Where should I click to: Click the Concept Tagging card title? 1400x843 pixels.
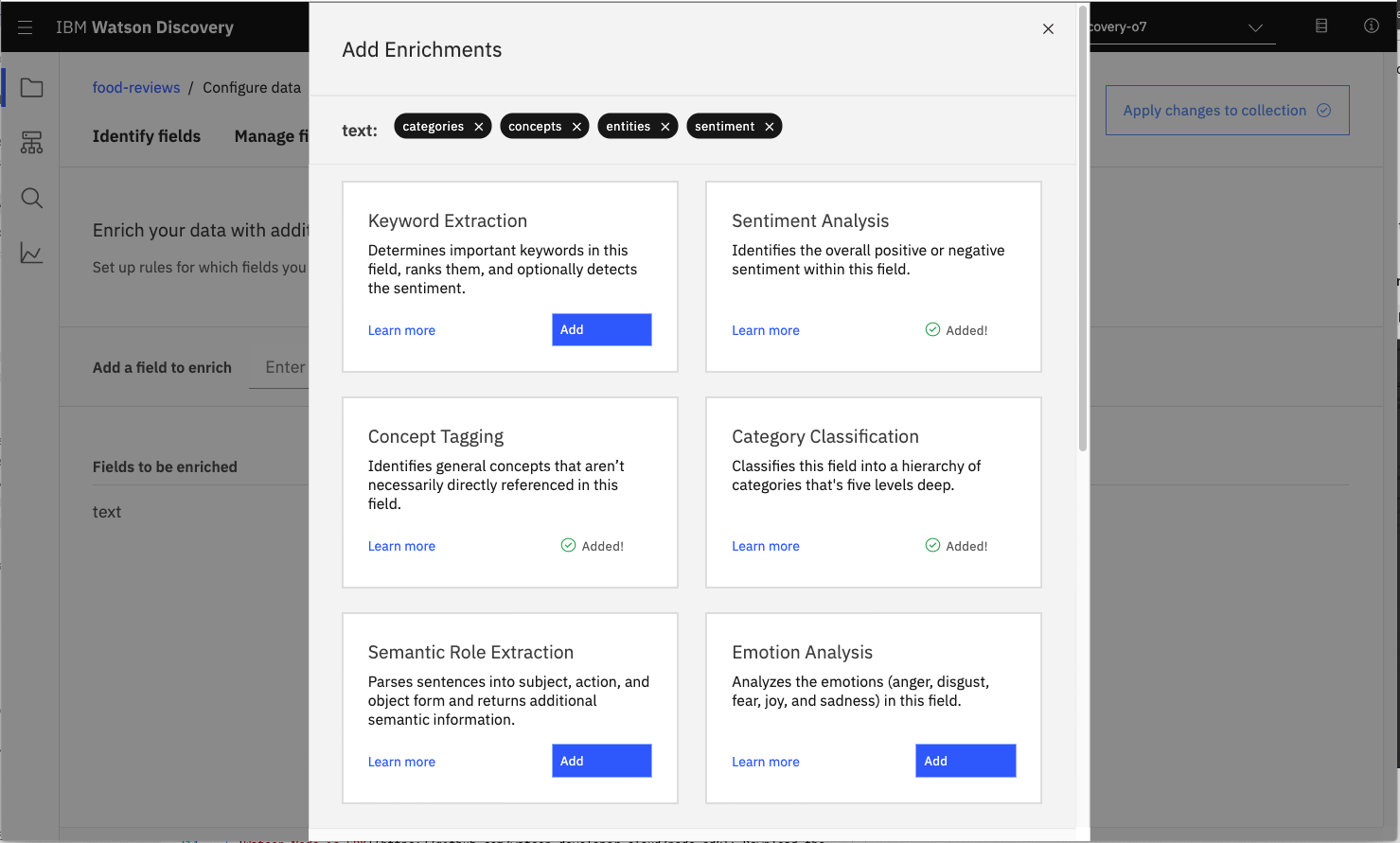(x=435, y=436)
